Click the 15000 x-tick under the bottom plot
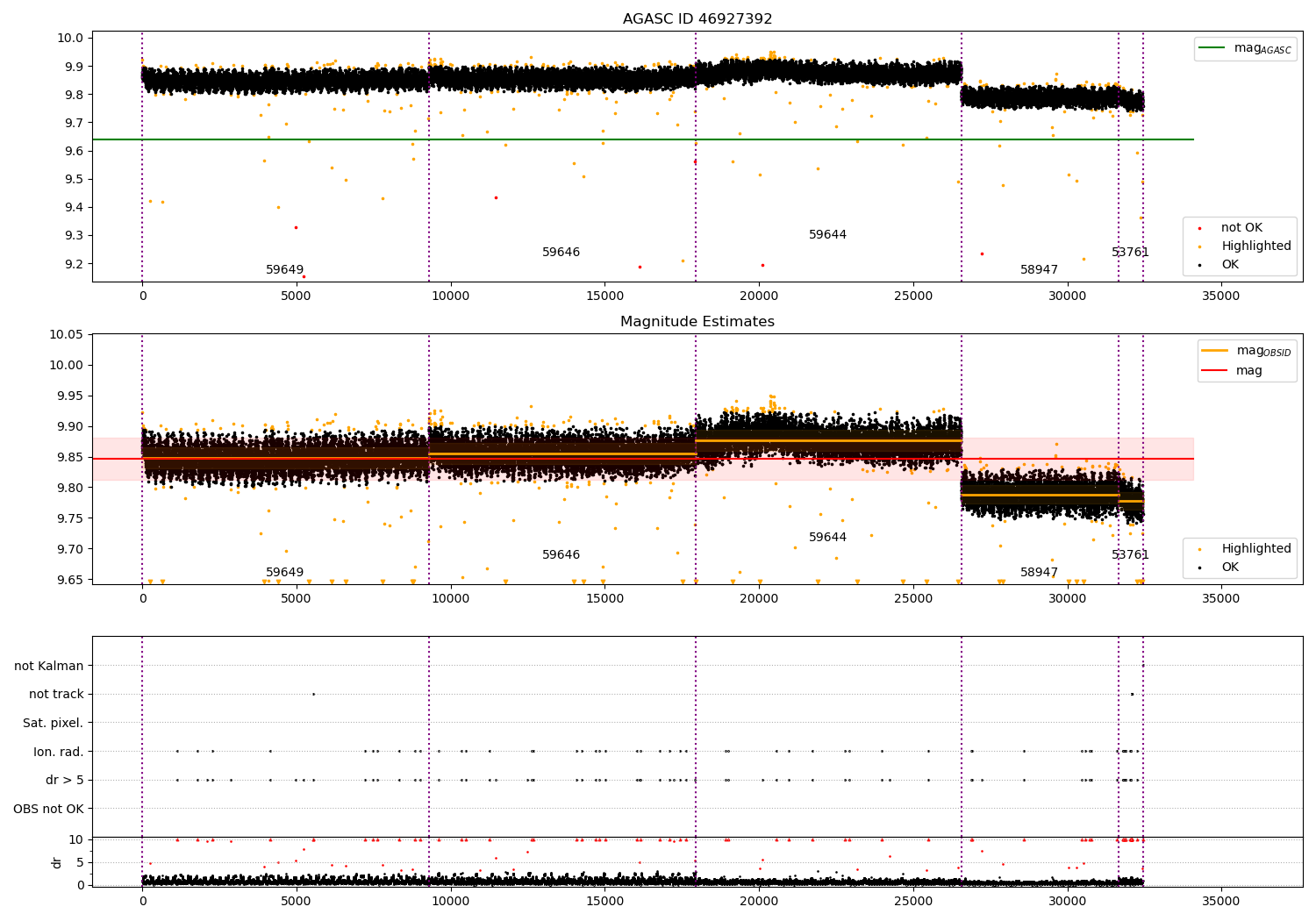 pyautogui.click(x=604, y=902)
